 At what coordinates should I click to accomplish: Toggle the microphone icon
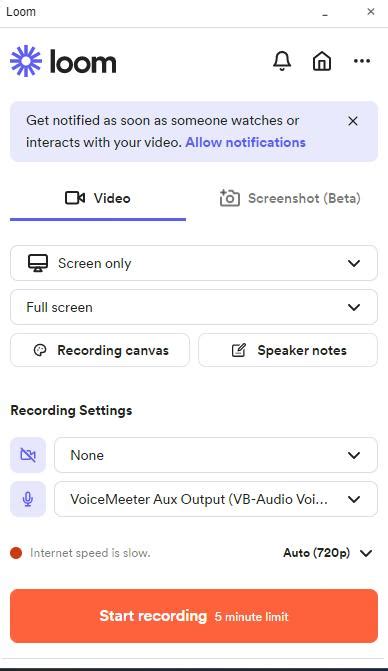point(28,499)
